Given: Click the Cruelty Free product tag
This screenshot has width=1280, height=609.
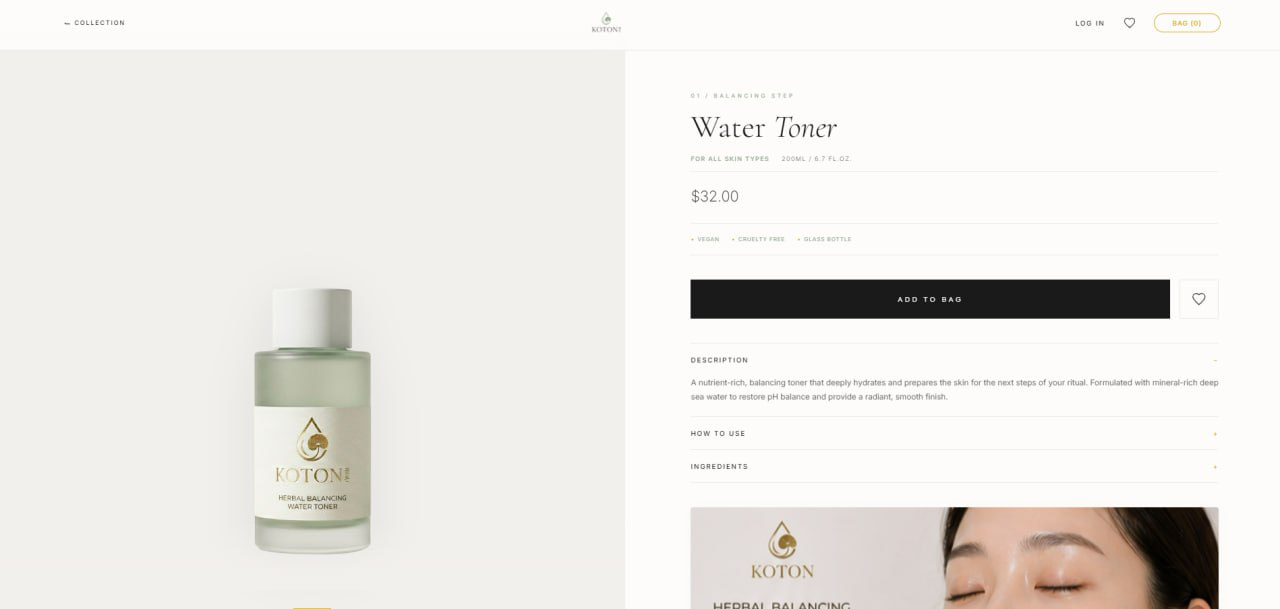Looking at the screenshot, I should point(758,240).
